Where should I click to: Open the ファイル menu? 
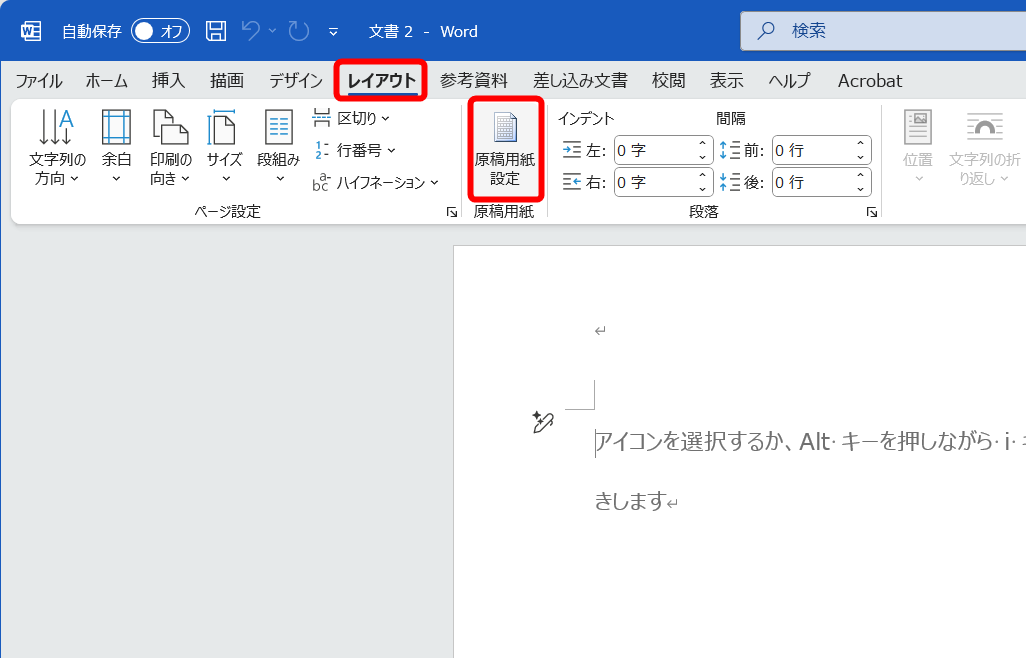click(x=38, y=80)
